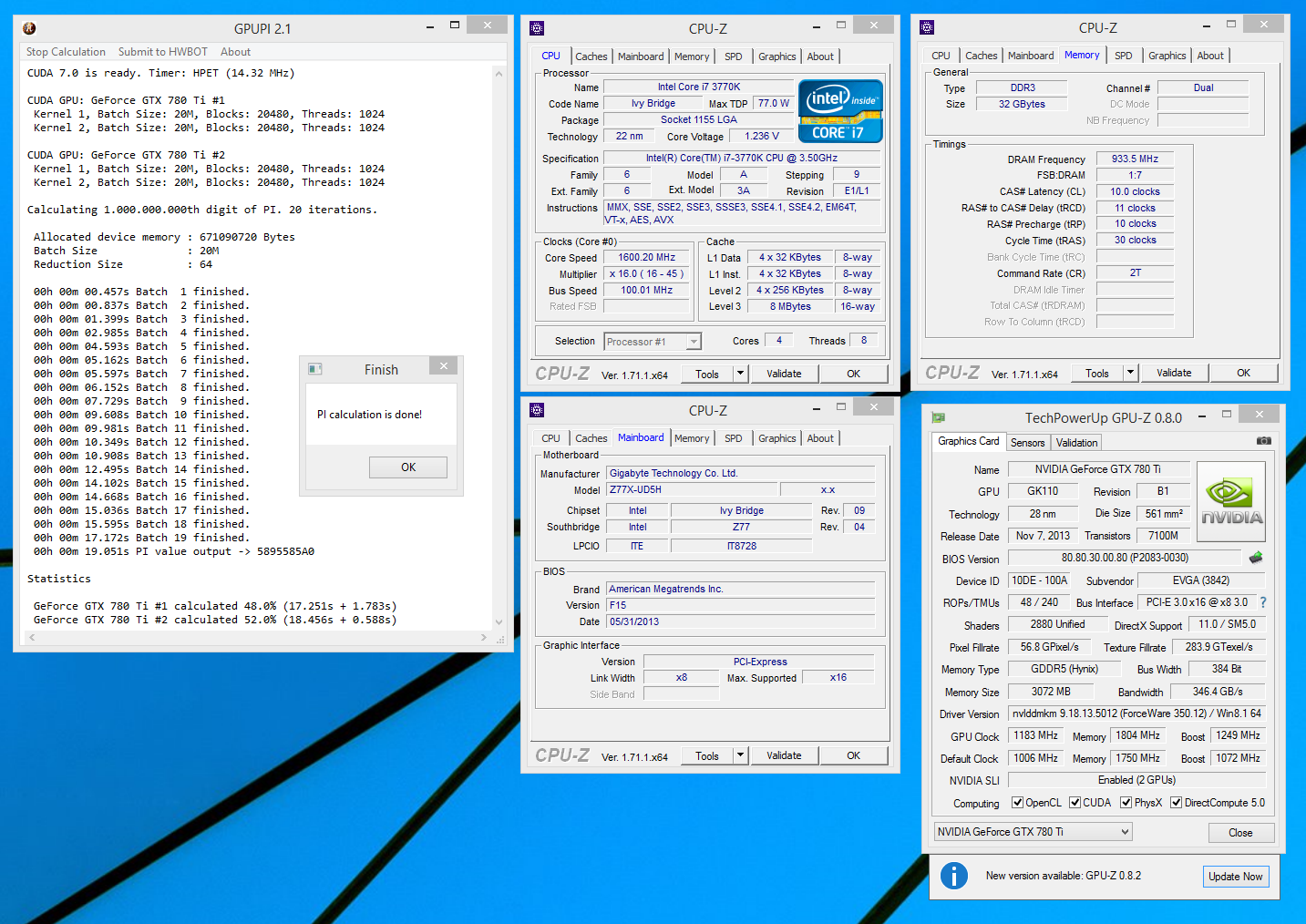Expand Tools arrow in CPU-Z Mainboard window

point(741,755)
